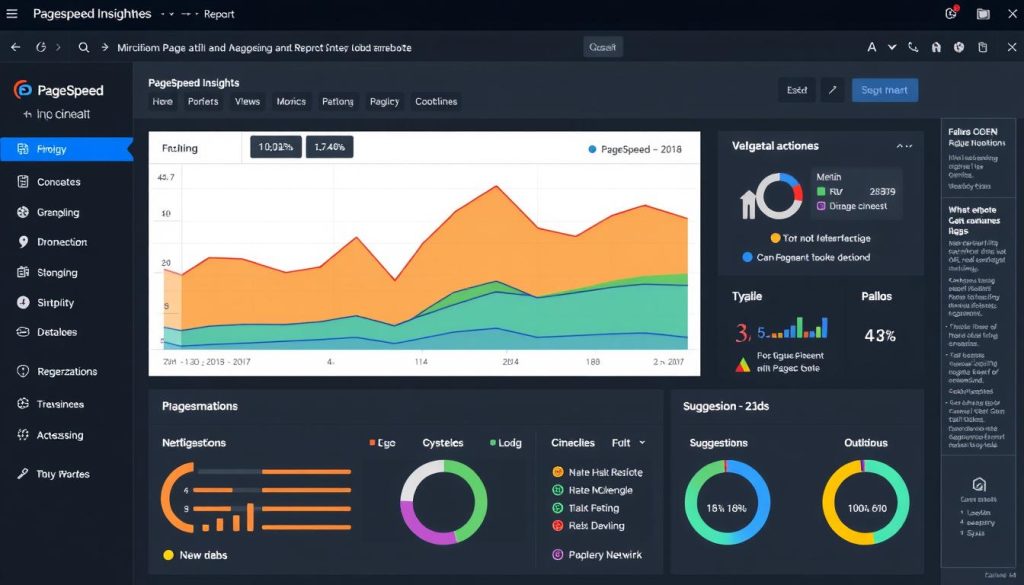Open the Toy Wartes wrench item

[x=23, y=474]
